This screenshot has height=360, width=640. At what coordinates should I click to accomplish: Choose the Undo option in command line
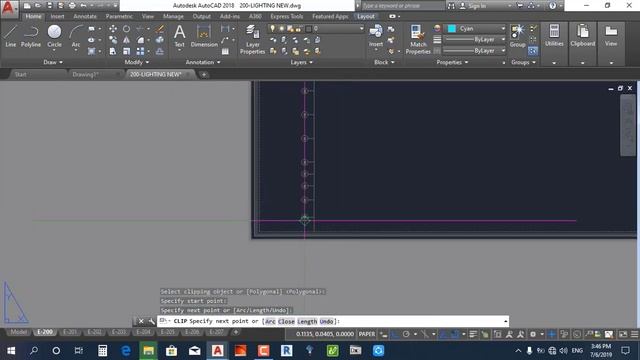[326, 321]
